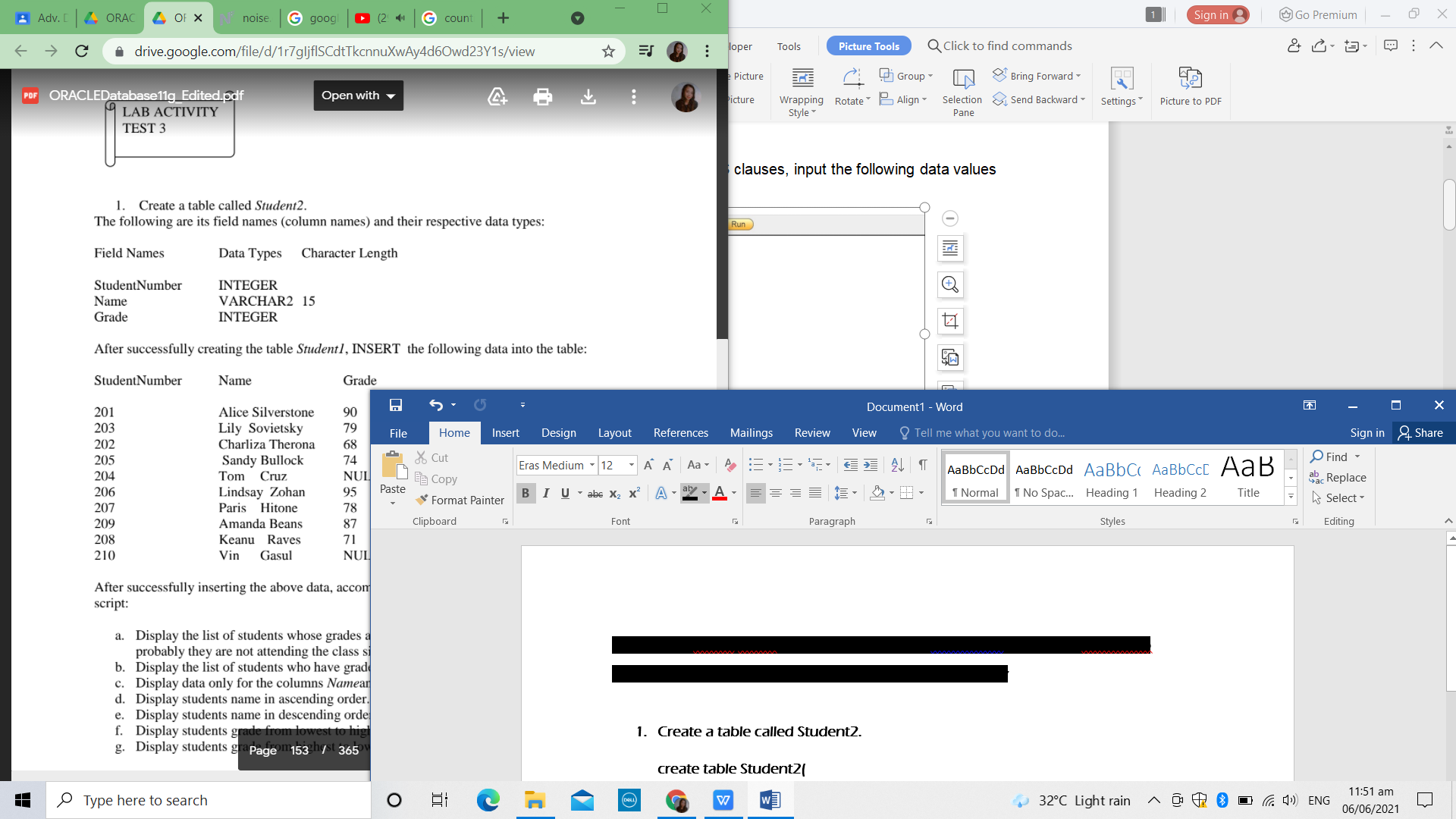This screenshot has height=819, width=1456.
Task: Select the Picture Tools tab in WPS
Action: [x=869, y=46]
